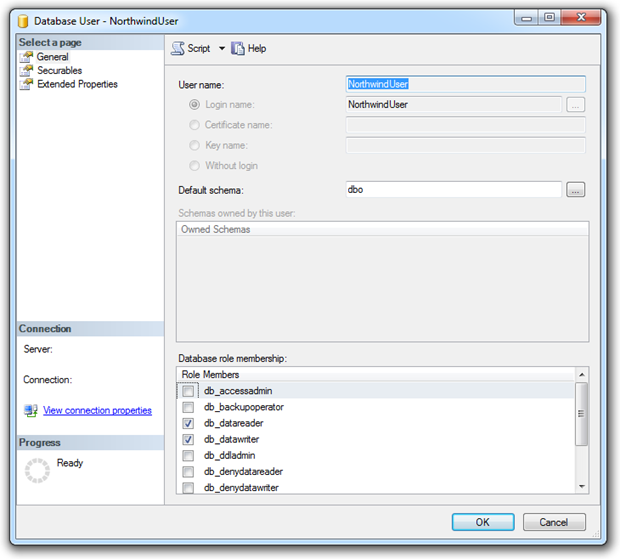Click the role list scroll down arrow
This screenshot has height=559, width=620.
pyautogui.click(x=582, y=487)
